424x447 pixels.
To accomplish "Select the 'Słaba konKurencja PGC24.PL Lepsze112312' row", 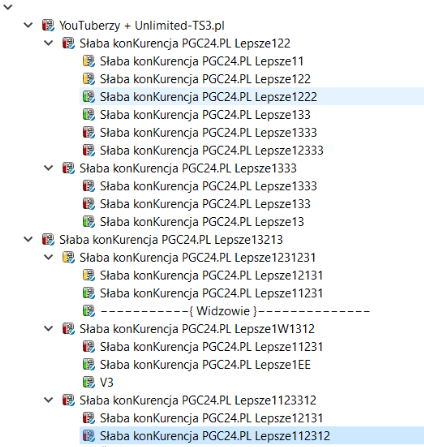I will 252,436.
